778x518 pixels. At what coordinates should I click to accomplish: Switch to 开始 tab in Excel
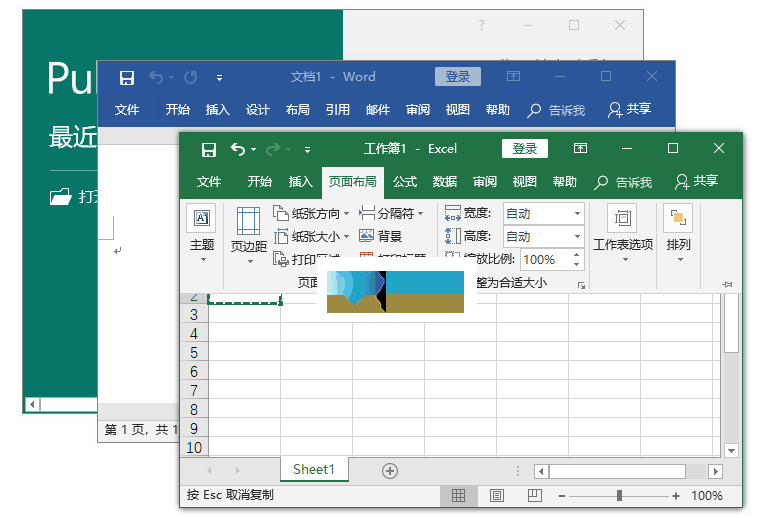point(259,182)
